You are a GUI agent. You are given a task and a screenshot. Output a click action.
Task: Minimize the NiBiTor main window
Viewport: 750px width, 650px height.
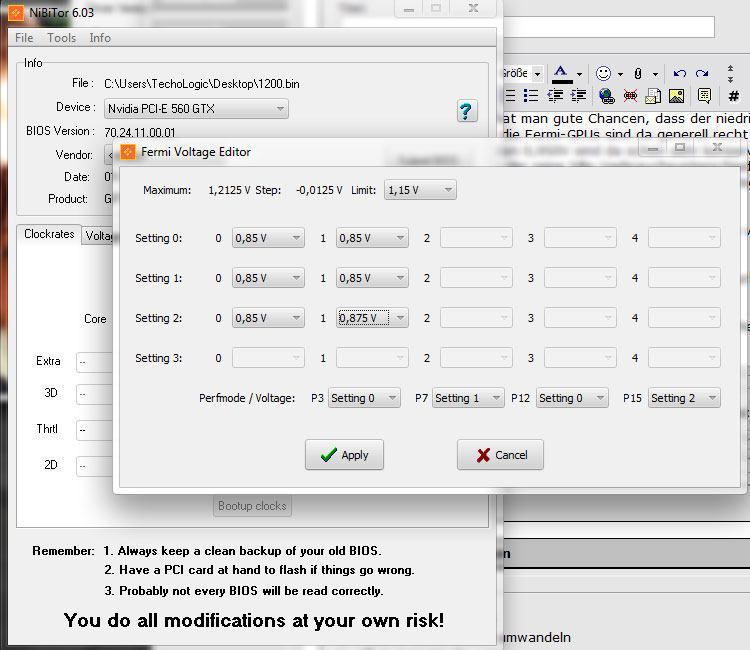(x=408, y=9)
